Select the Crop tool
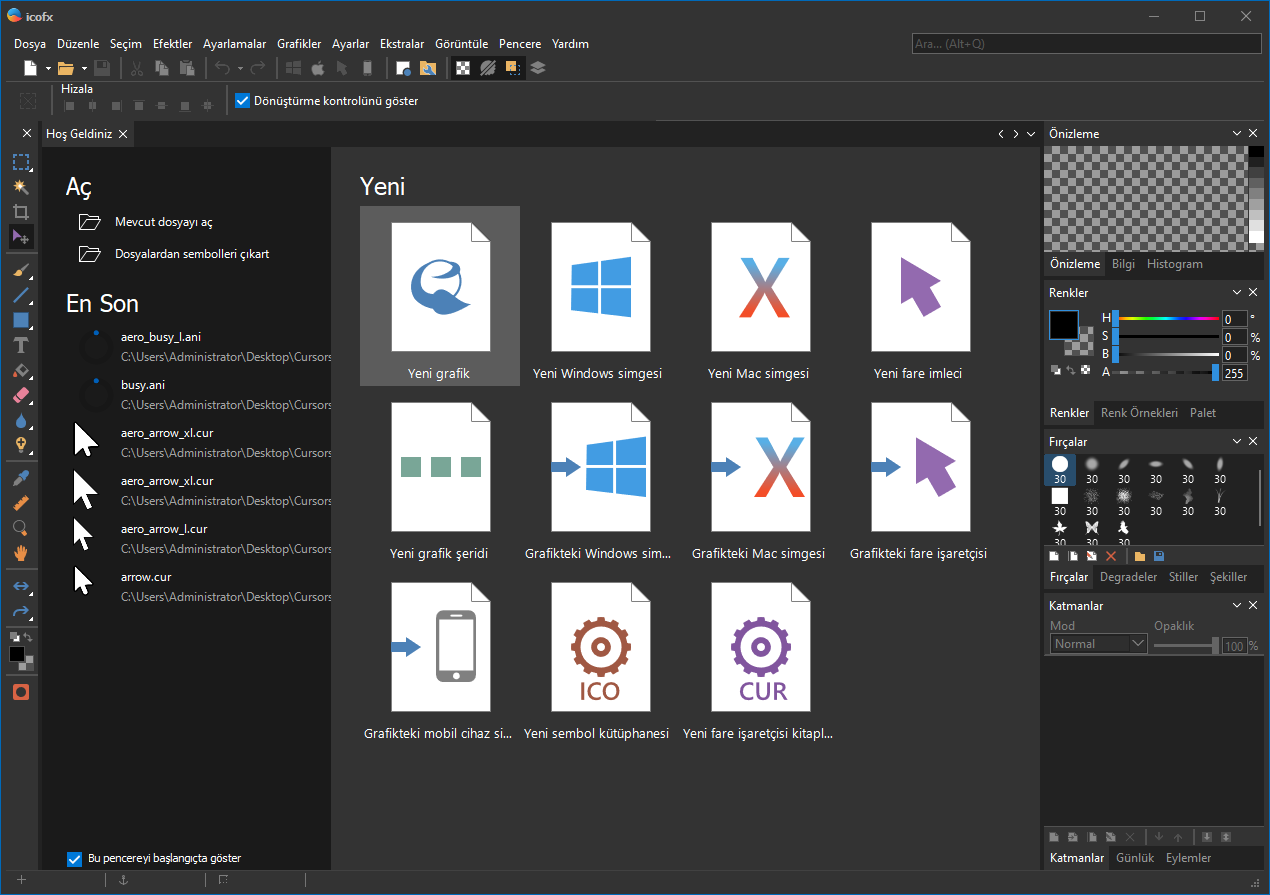The width and height of the screenshot is (1270, 895). click(x=20, y=212)
